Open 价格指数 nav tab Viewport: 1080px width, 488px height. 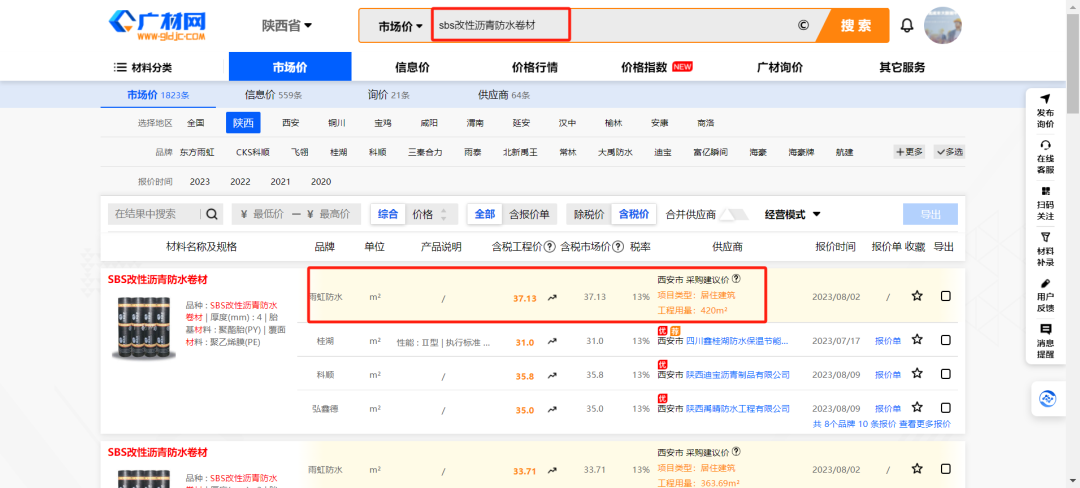(x=656, y=67)
